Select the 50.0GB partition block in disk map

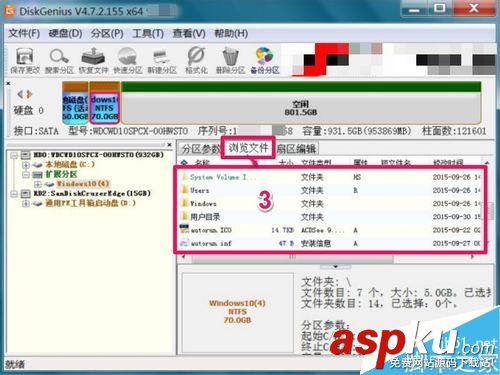click(x=75, y=102)
